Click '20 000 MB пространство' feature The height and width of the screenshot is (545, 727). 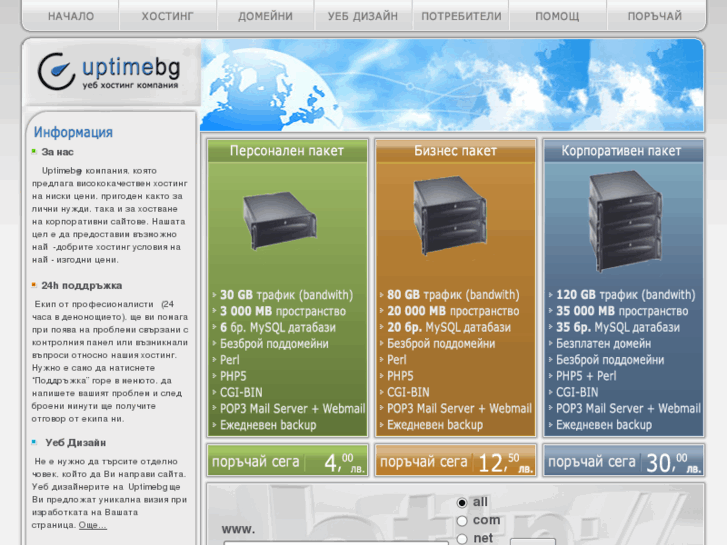click(x=453, y=311)
